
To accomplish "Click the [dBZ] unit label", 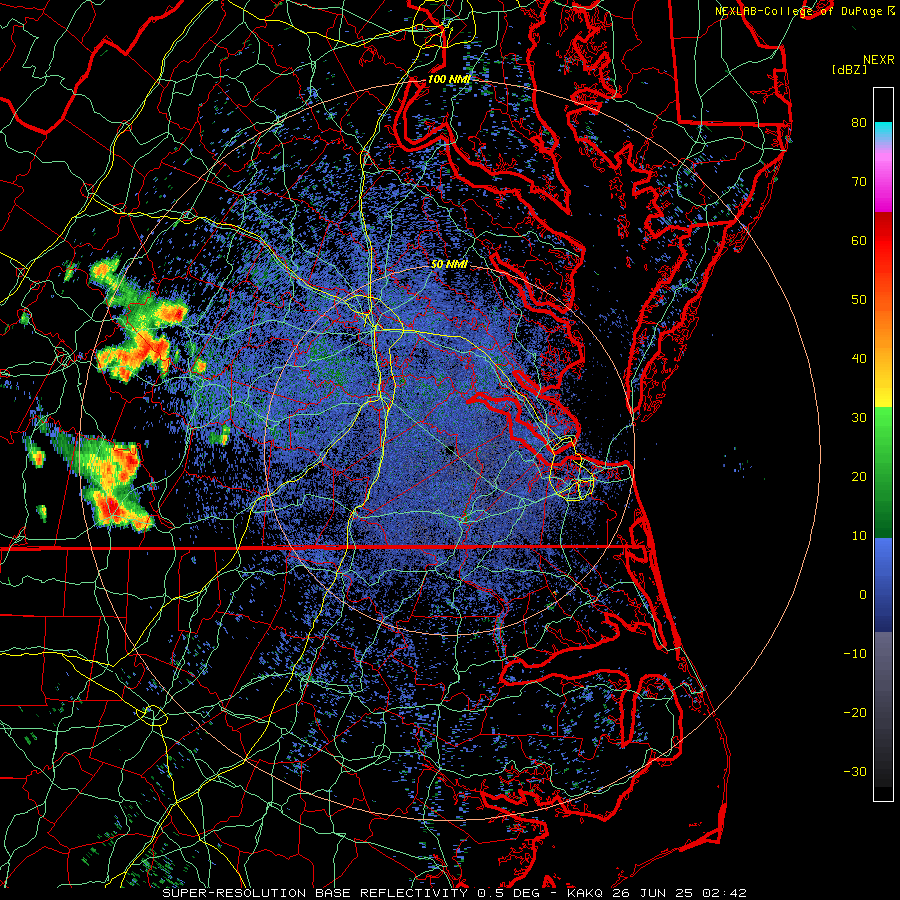I will [x=849, y=70].
